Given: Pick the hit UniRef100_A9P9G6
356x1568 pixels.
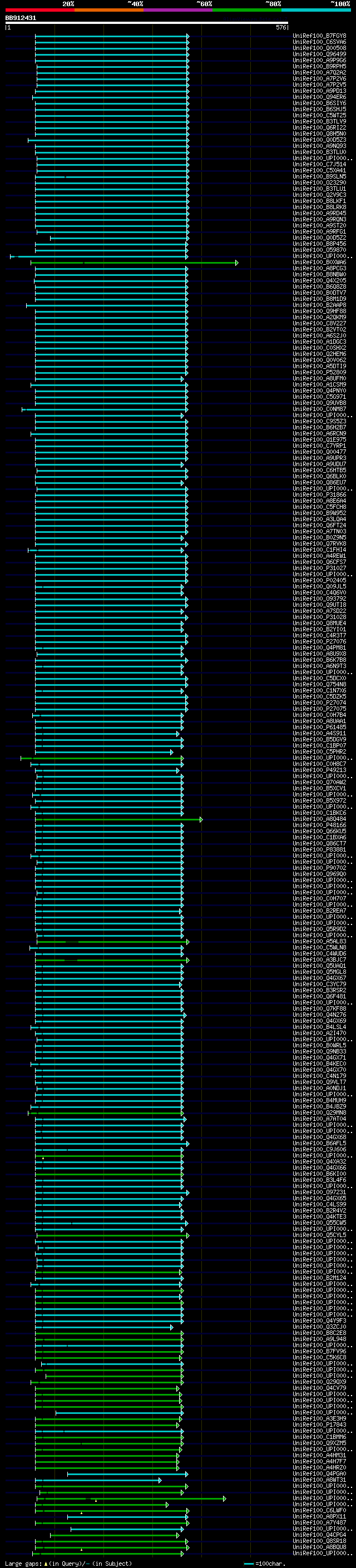Looking at the screenshot, I should (x=319, y=60).
